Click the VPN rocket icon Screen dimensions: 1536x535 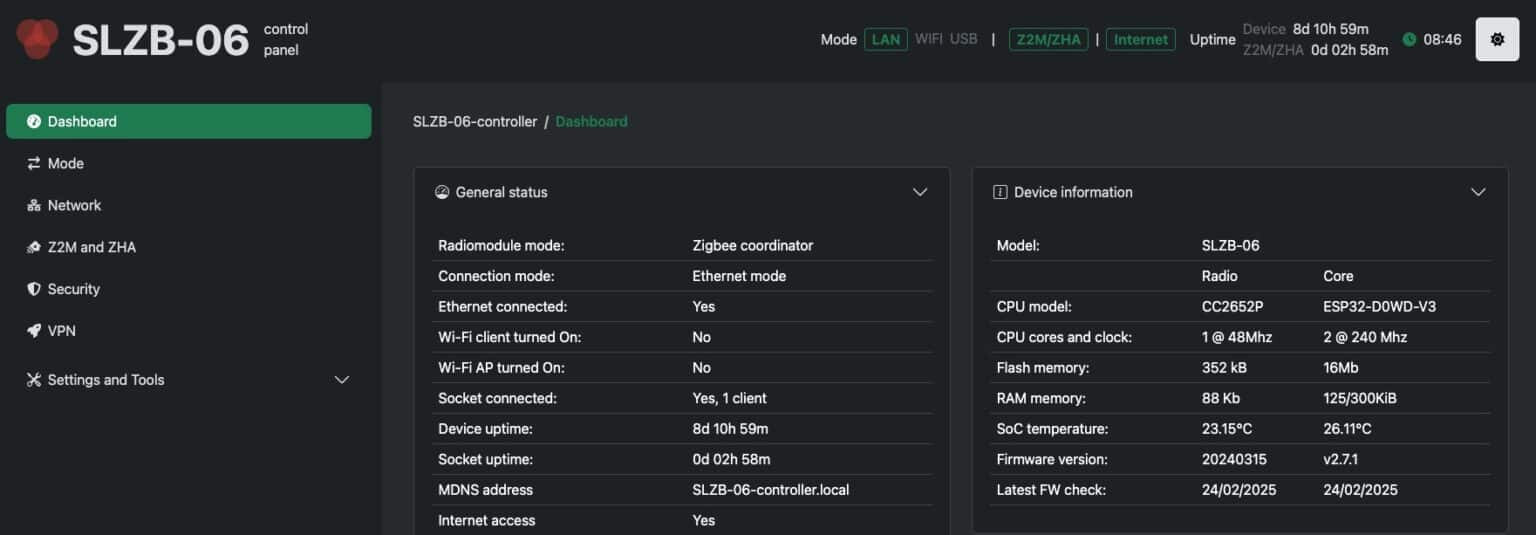[34, 331]
